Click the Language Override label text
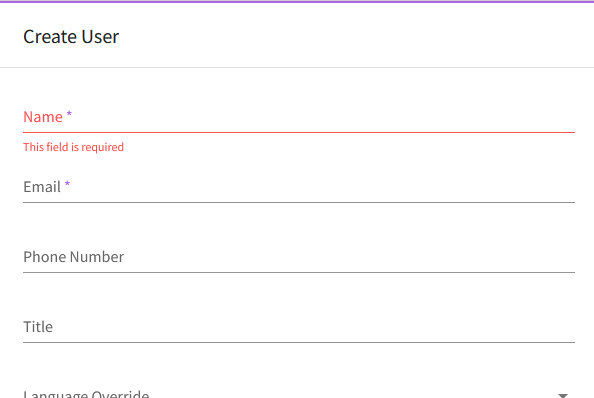594x398 pixels. (86, 394)
